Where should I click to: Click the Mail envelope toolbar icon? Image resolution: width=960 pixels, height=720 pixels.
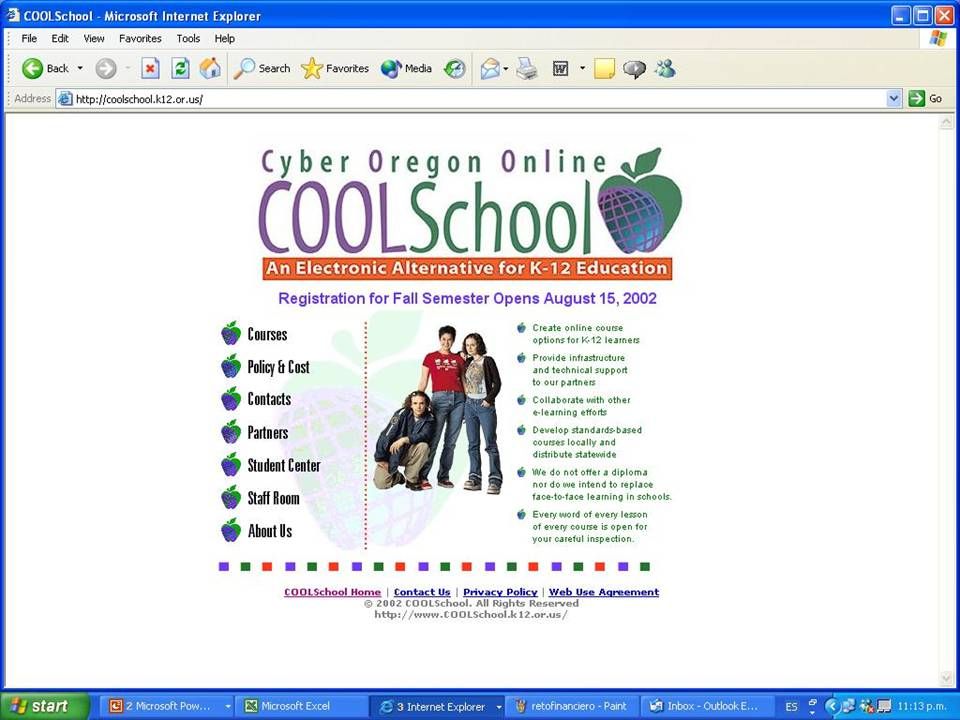coord(490,69)
